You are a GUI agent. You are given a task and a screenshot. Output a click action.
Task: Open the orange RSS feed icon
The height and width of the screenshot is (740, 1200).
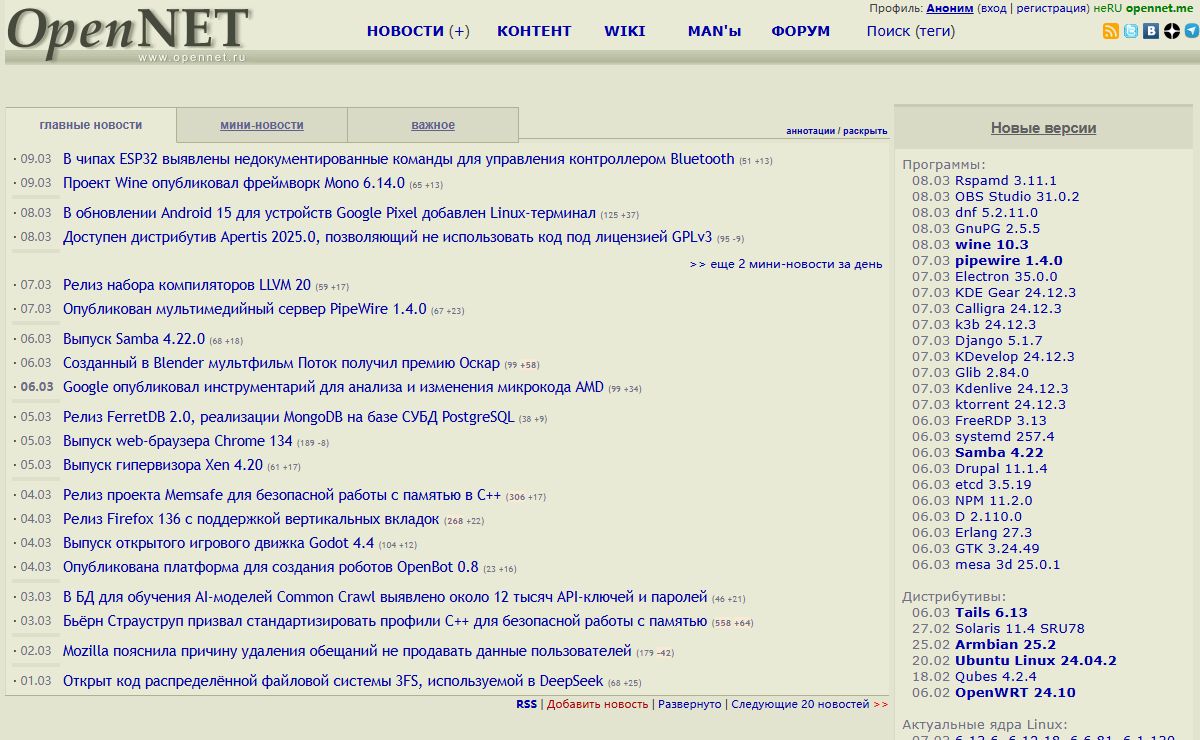click(x=1111, y=31)
